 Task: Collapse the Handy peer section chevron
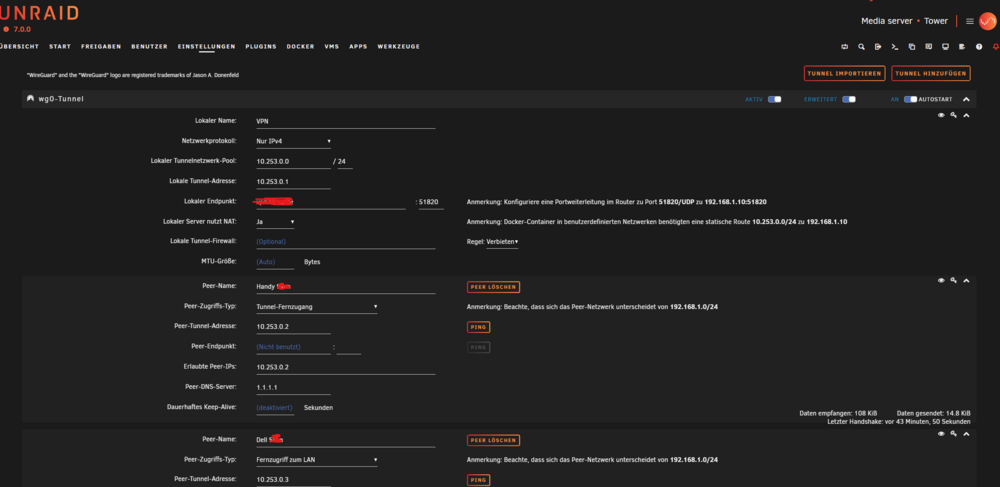(966, 280)
